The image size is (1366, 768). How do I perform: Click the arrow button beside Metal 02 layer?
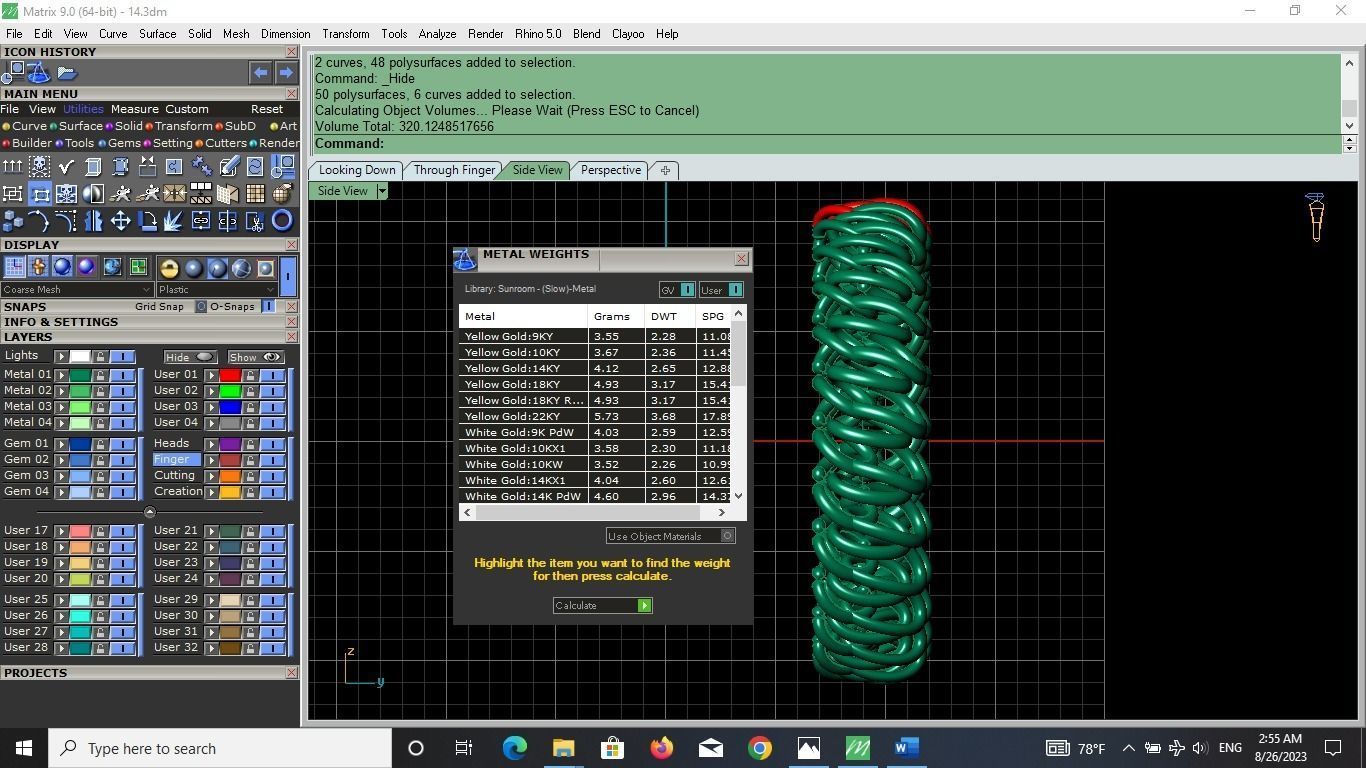[x=61, y=391]
